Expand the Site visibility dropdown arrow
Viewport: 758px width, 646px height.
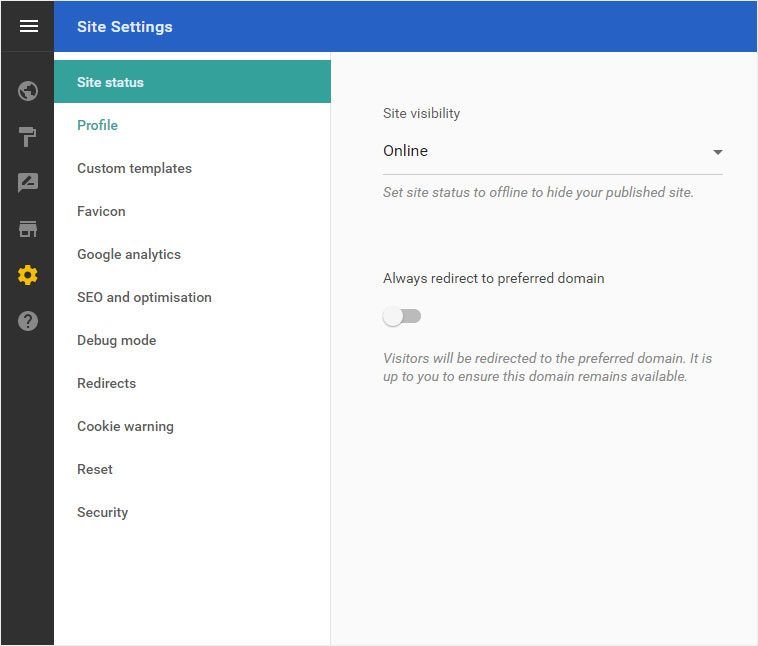pos(717,152)
